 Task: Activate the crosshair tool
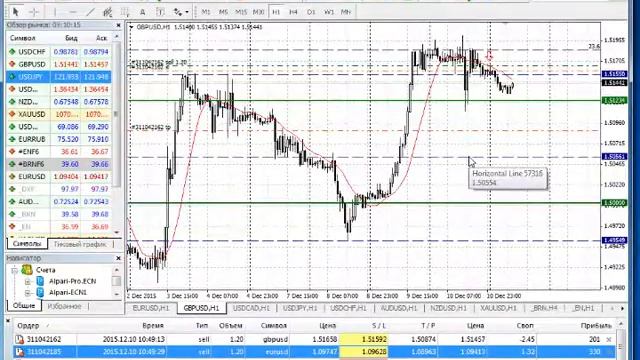34,12
